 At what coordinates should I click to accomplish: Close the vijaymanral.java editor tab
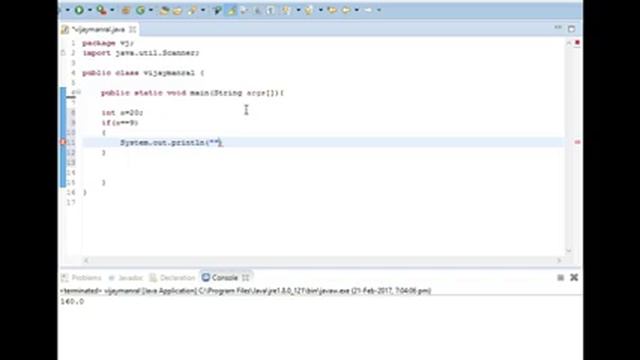click(133, 29)
